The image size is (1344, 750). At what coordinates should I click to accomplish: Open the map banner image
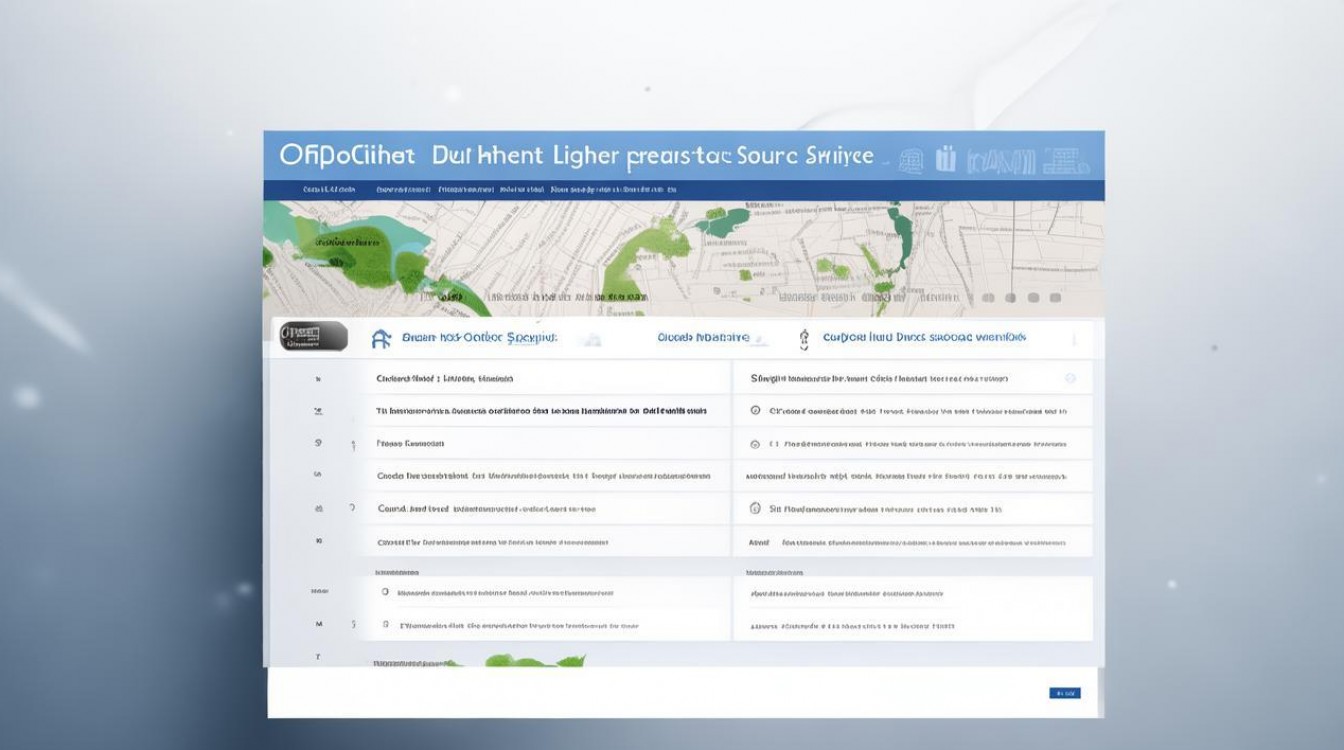[x=683, y=259]
